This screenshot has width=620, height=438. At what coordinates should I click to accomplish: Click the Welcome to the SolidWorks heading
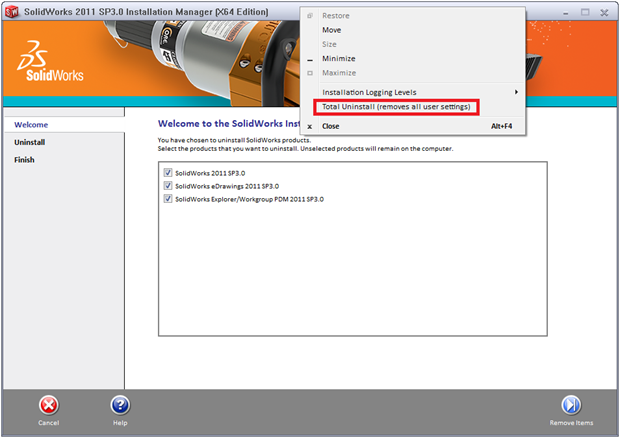229,124
